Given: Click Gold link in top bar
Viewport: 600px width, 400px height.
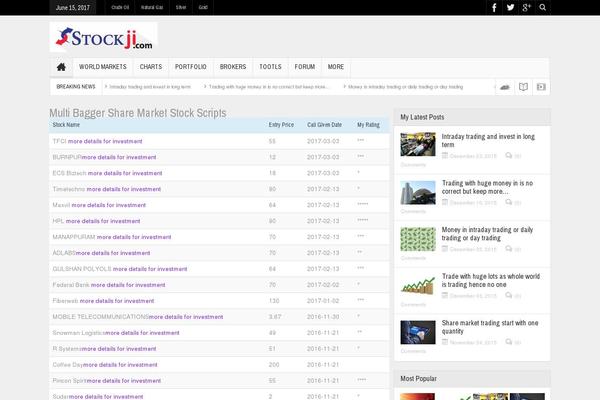Looking at the screenshot, I should [x=203, y=7].
